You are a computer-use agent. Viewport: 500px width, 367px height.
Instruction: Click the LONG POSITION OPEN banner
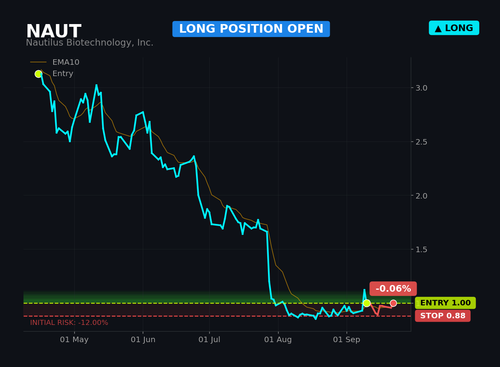[x=251, y=29]
